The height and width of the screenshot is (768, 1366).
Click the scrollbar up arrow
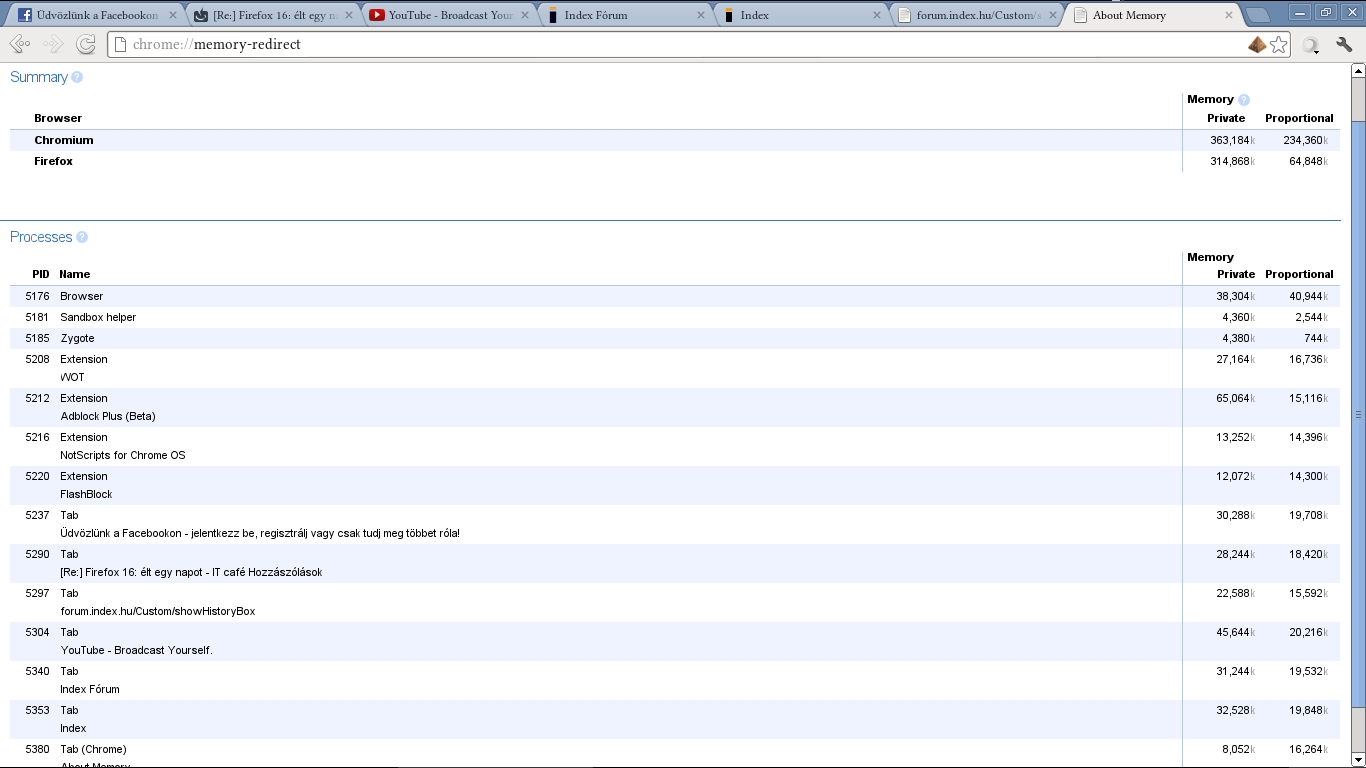(1358, 71)
